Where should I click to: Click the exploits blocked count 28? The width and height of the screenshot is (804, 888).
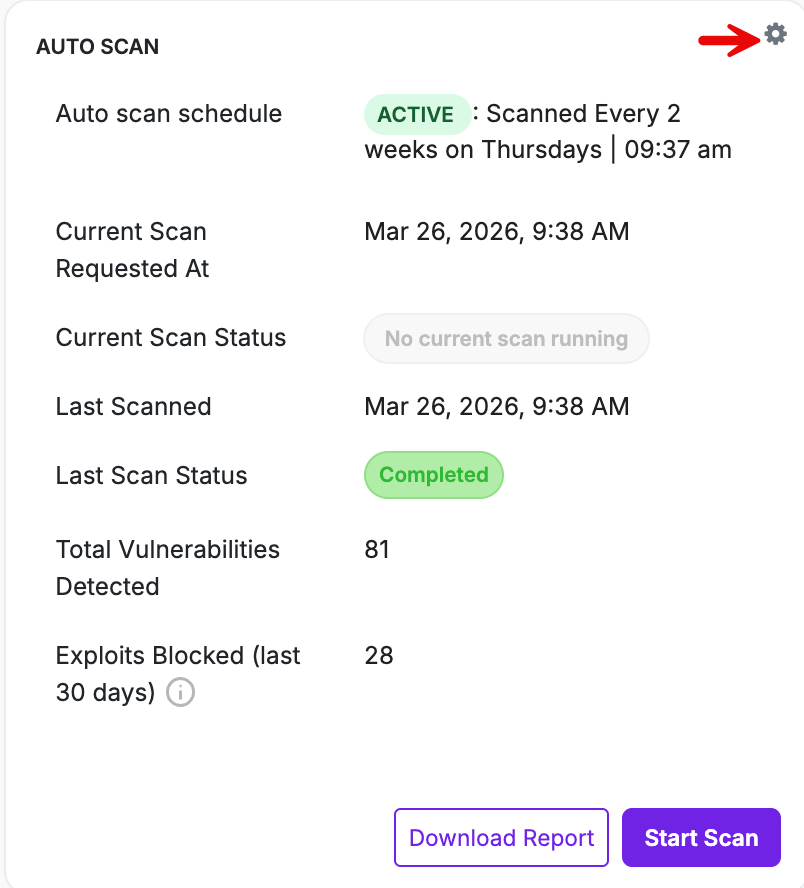[379, 656]
